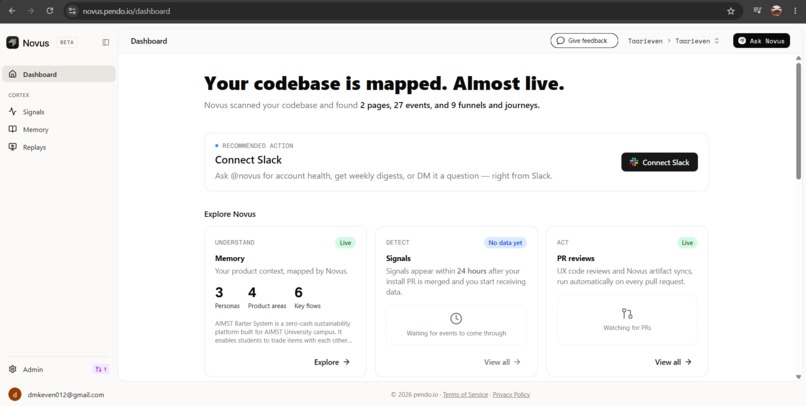
Task: Click the BETA badge next to Novus
Action: 67,43
